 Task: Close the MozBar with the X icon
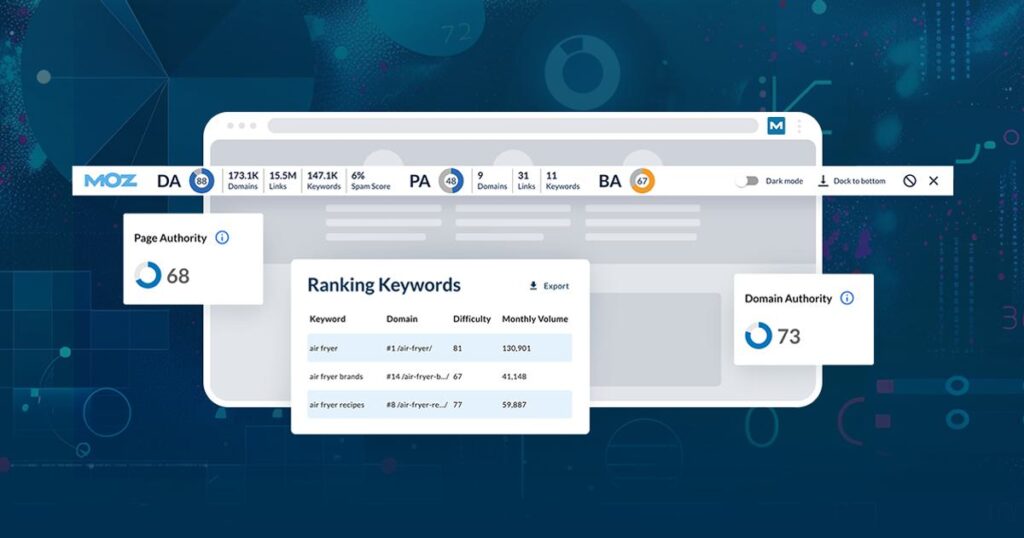934,181
